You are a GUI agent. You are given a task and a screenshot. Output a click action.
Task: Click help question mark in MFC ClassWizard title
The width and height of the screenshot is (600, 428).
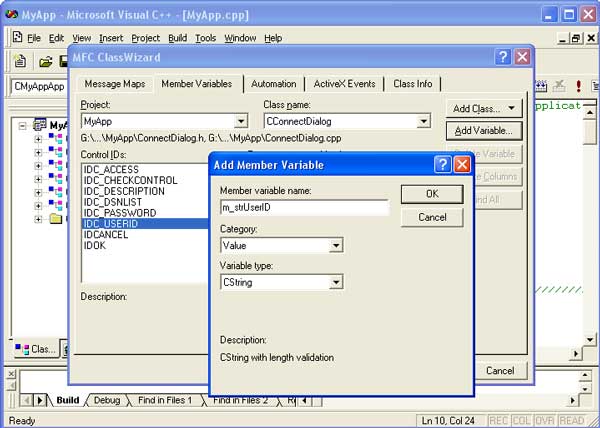[503, 57]
